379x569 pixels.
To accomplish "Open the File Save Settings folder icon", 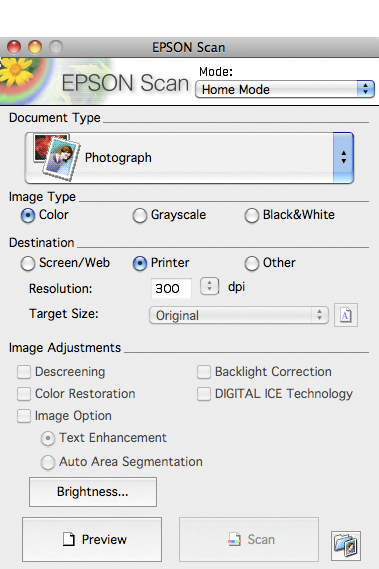I will (346, 545).
